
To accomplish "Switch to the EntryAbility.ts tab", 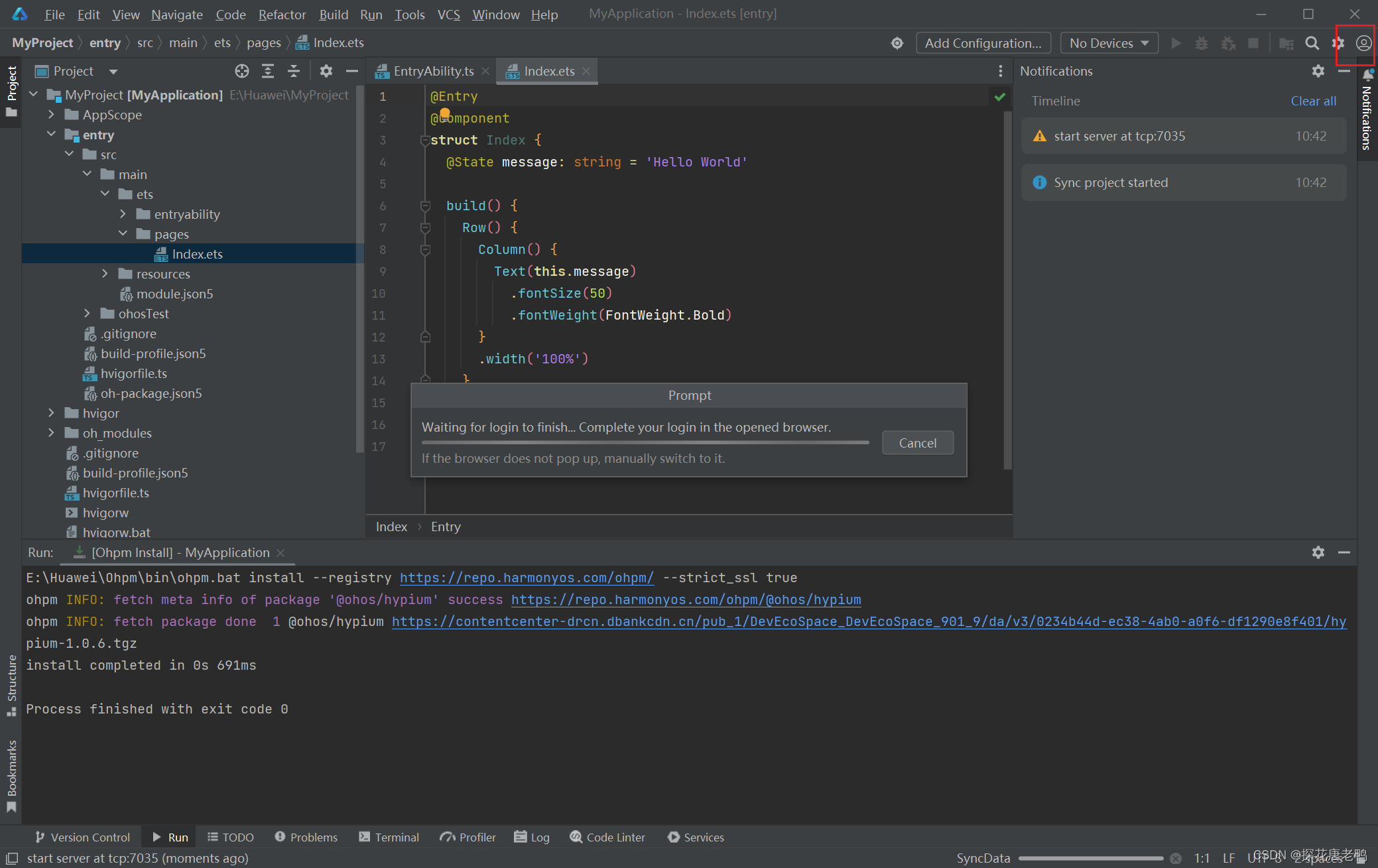I will [x=433, y=71].
